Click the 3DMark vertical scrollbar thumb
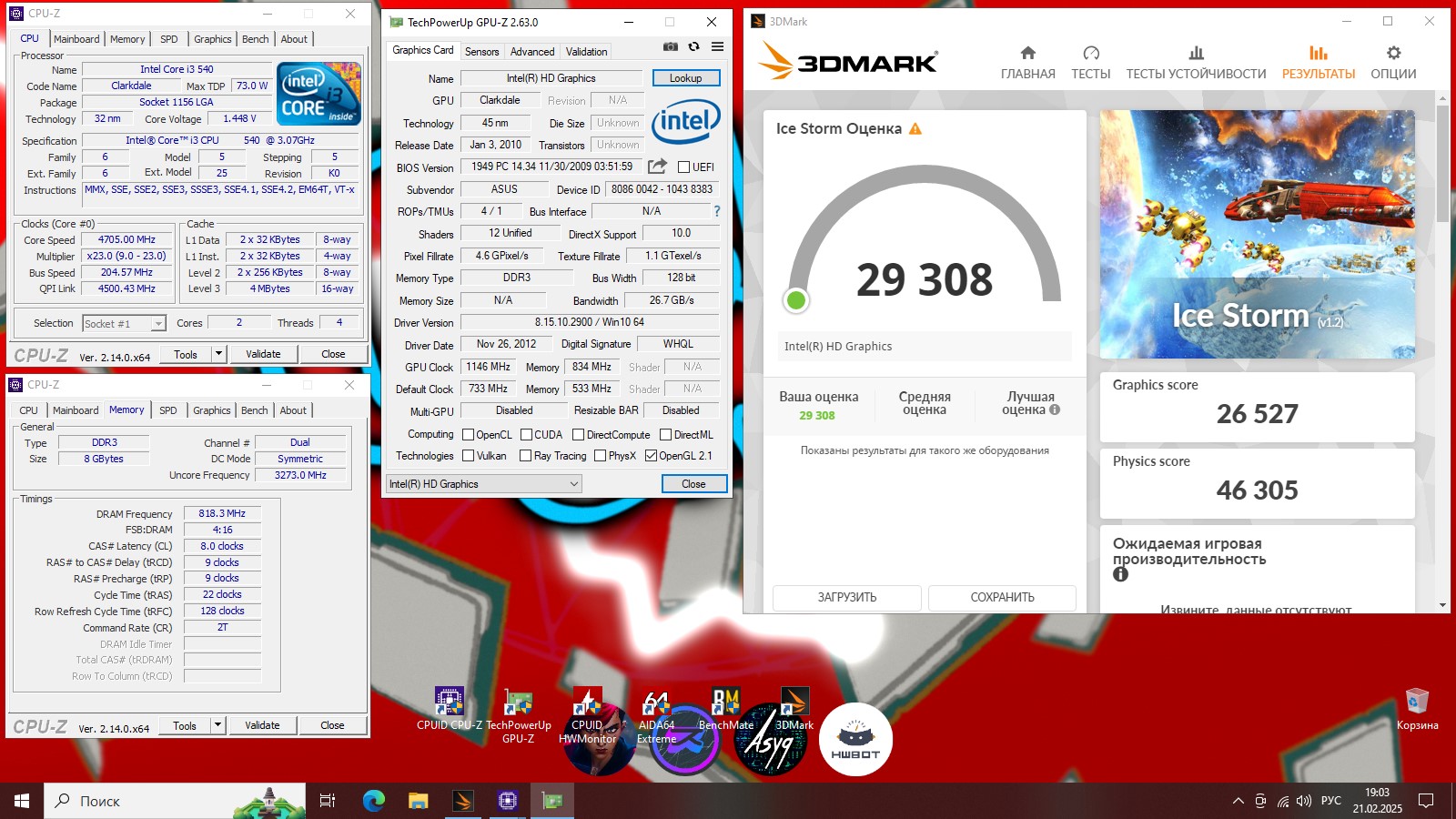The height and width of the screenshot is (819, 1456). pos(1442,164)
